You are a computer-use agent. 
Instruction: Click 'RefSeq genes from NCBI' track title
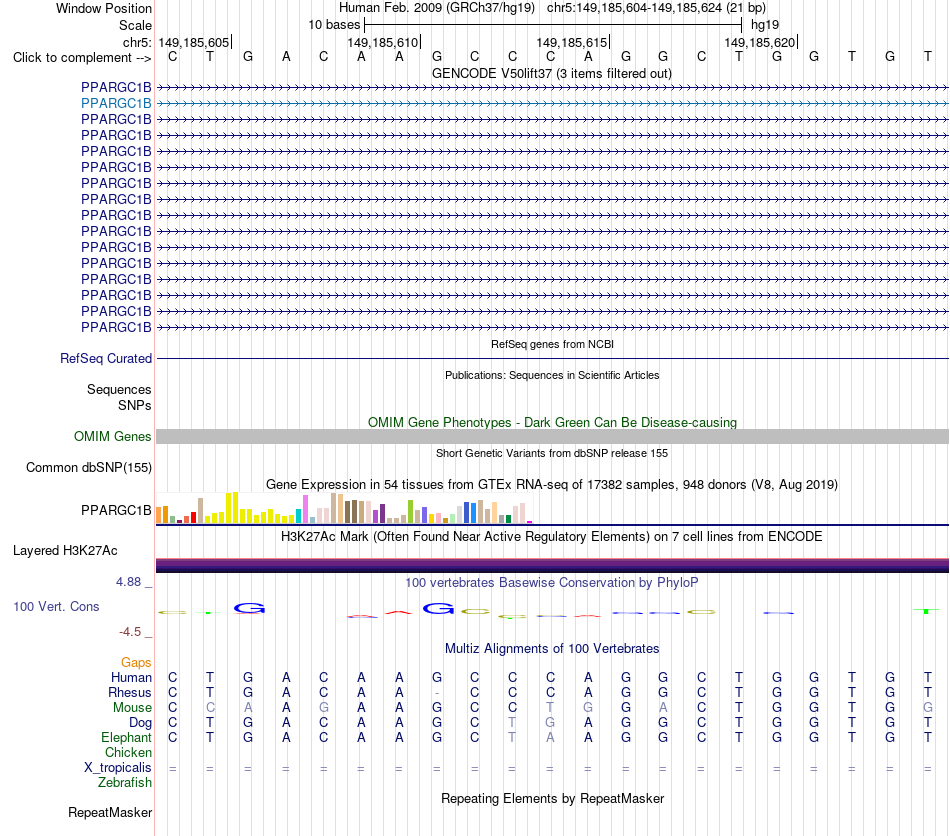552,344
